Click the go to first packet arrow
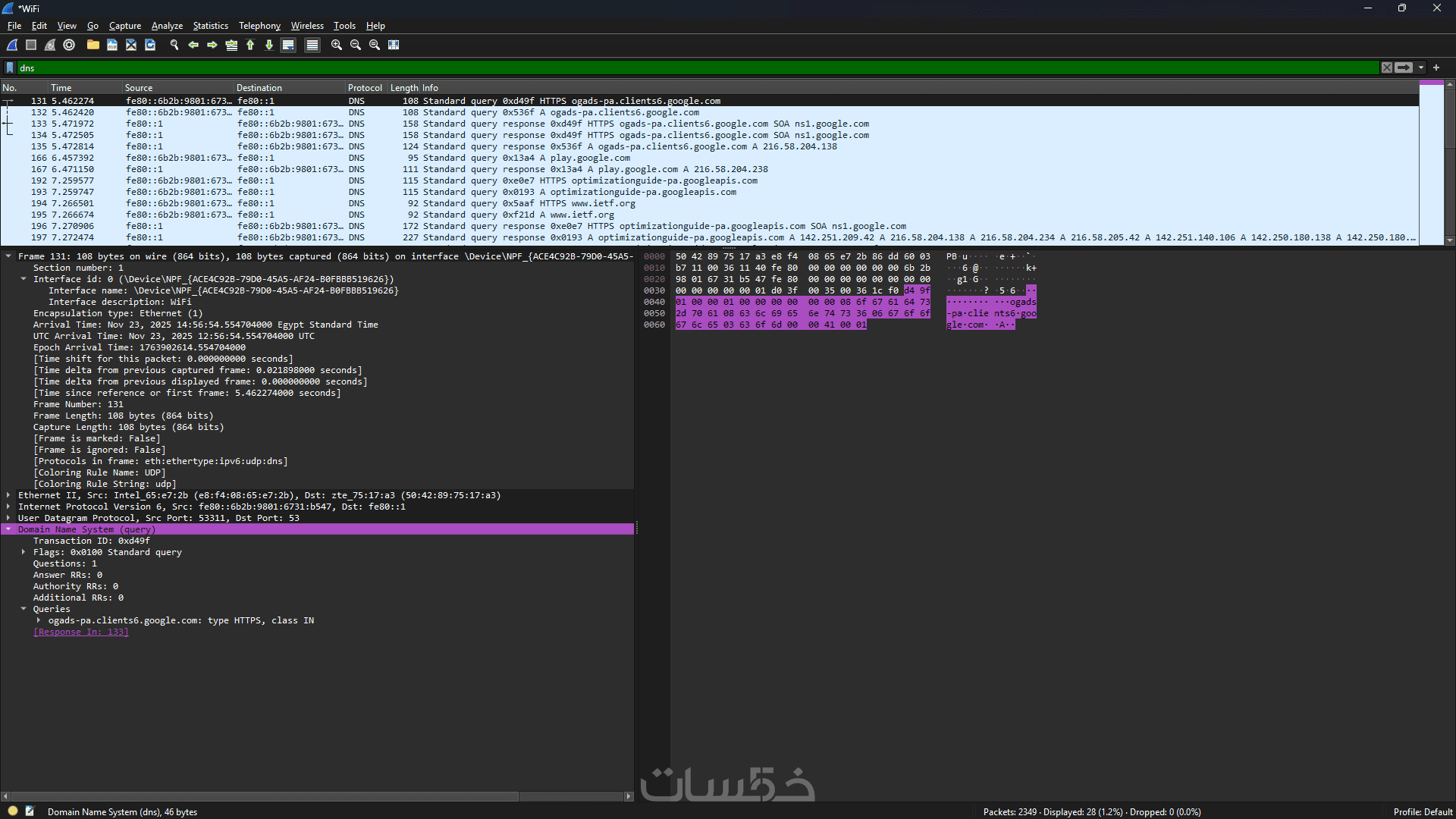This screenshot has width=1456, height=819. click(250, 45)
